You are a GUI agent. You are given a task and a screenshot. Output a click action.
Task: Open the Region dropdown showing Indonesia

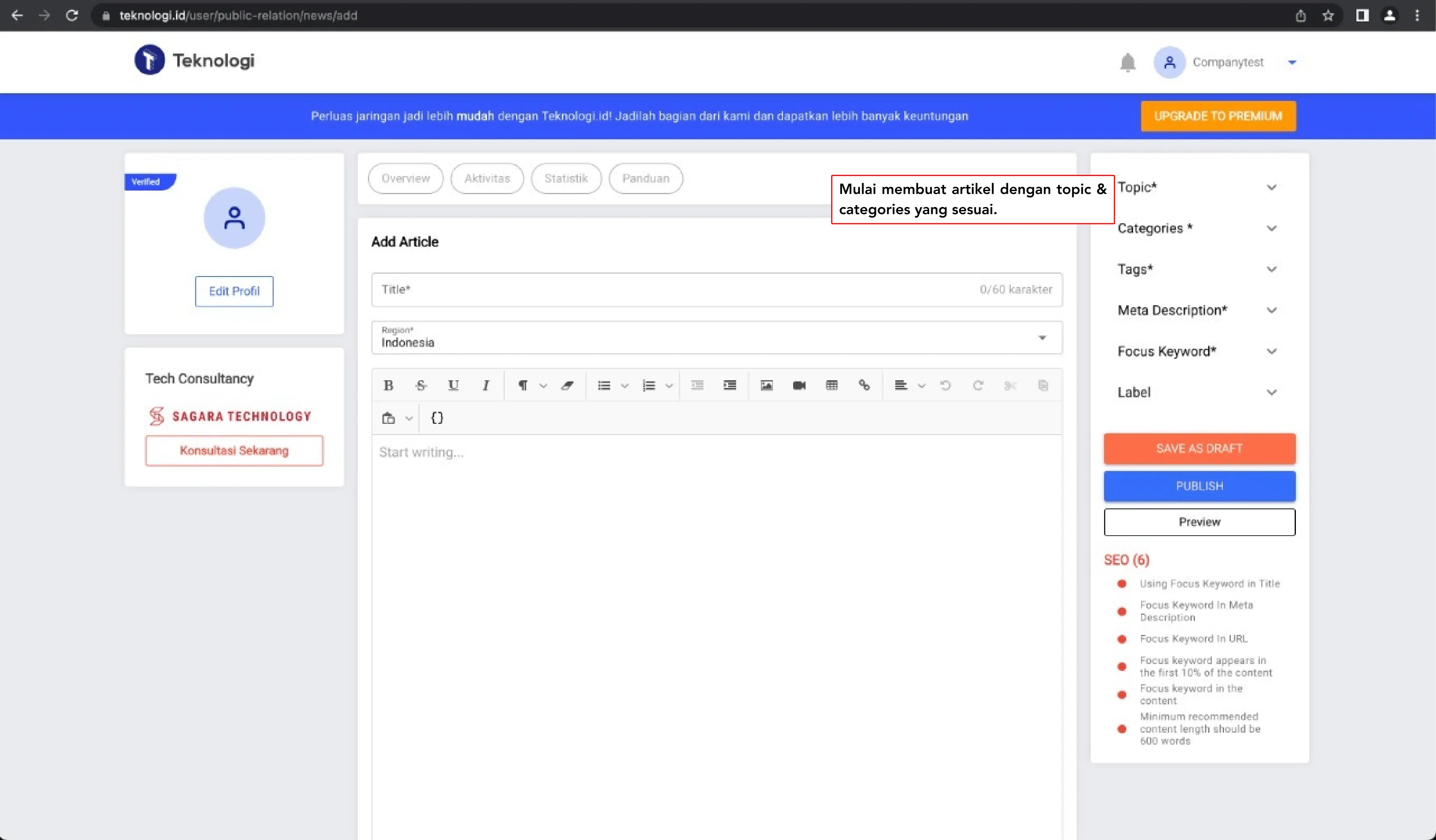pos(716,338)
